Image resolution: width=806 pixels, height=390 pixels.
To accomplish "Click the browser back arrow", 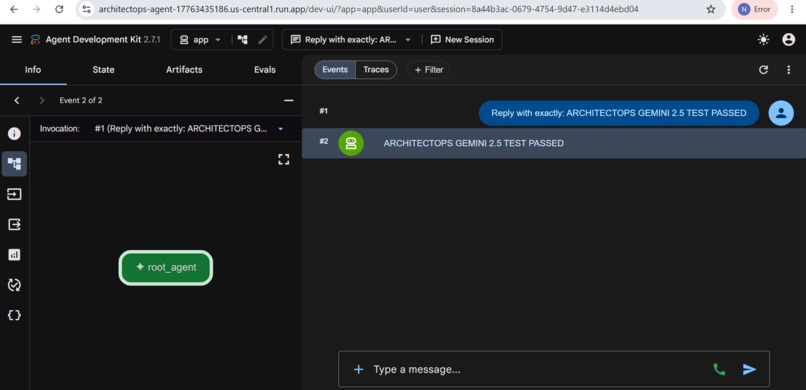I will [13, 9].
